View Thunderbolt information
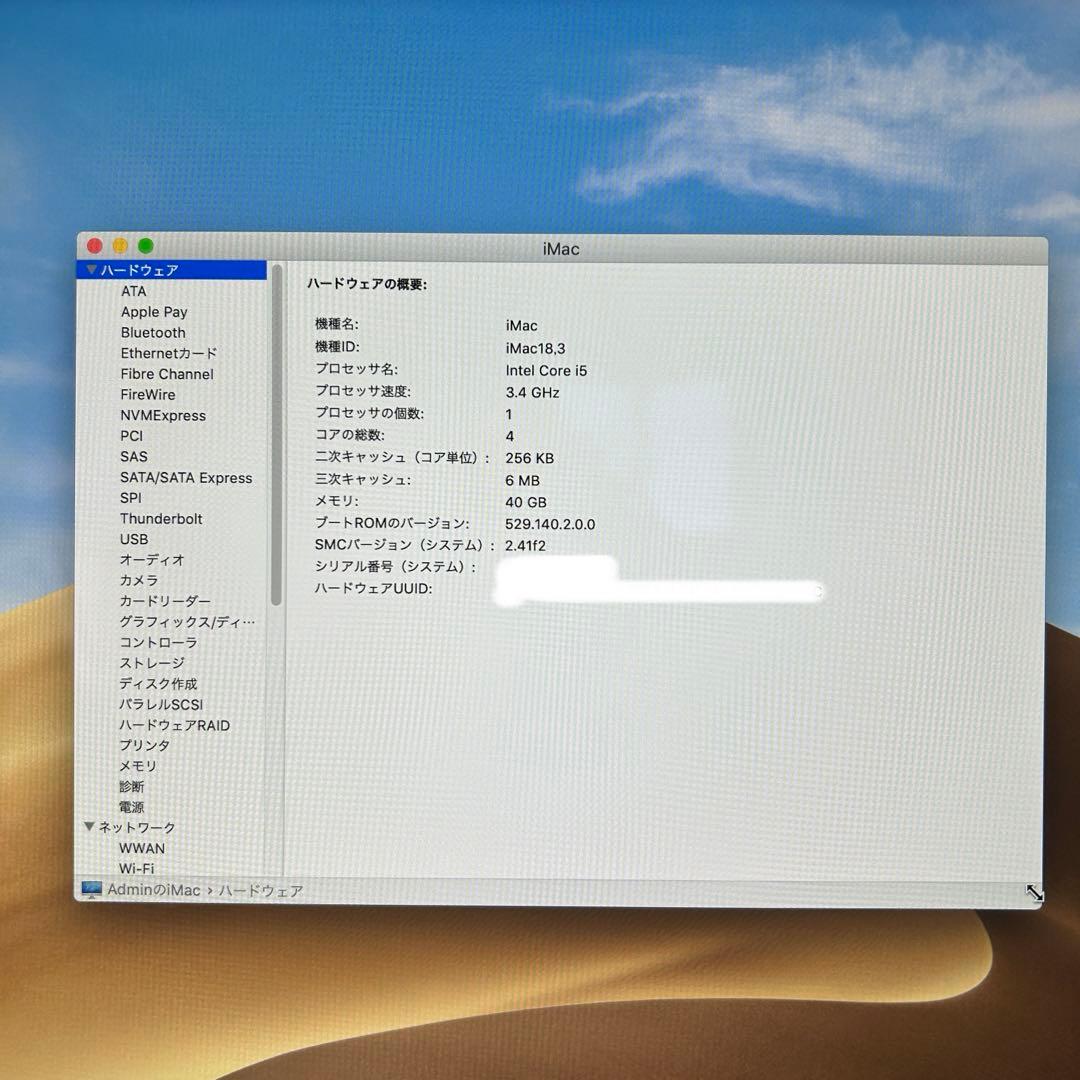The image size is (1080, 1080). tap(160, 519)
